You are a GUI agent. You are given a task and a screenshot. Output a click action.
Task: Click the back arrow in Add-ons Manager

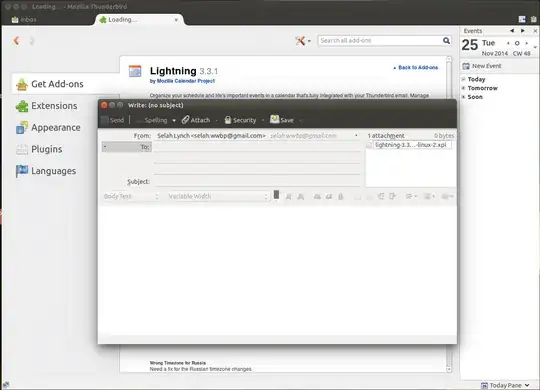(16, 41)
